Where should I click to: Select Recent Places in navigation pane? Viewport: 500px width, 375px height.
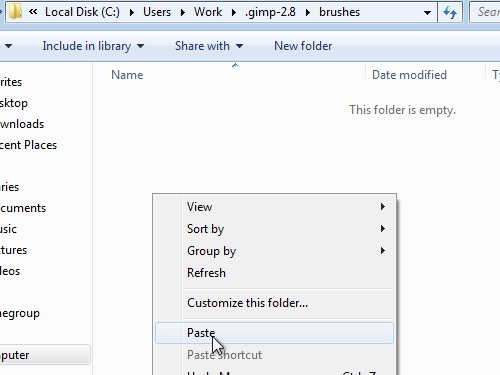tap(28, 145)
